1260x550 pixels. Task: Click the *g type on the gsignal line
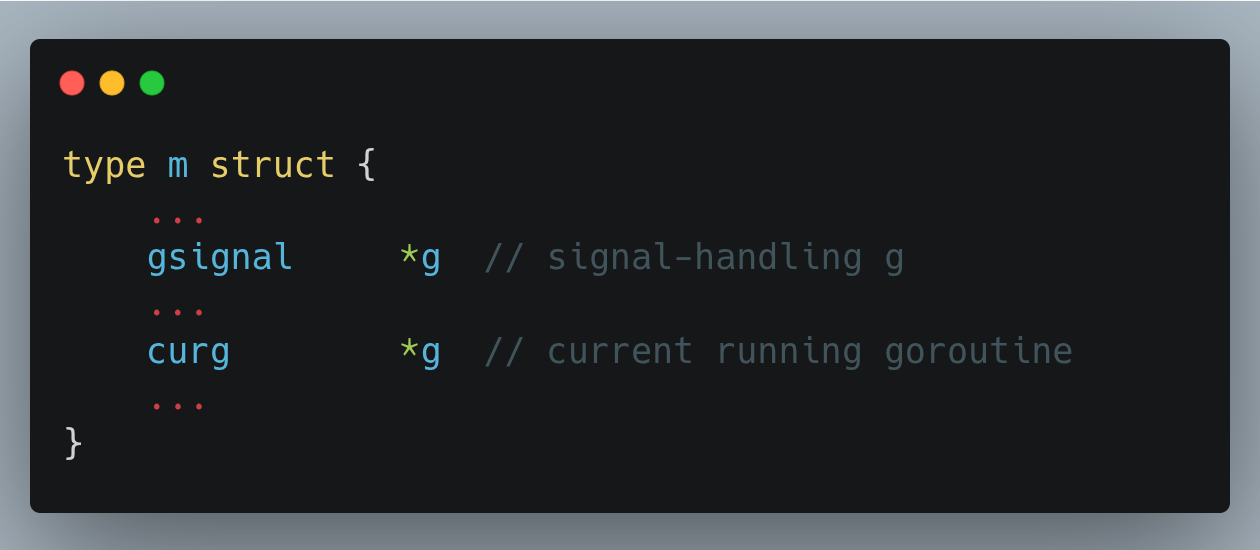pyautogui.click(x=420, y=258)
